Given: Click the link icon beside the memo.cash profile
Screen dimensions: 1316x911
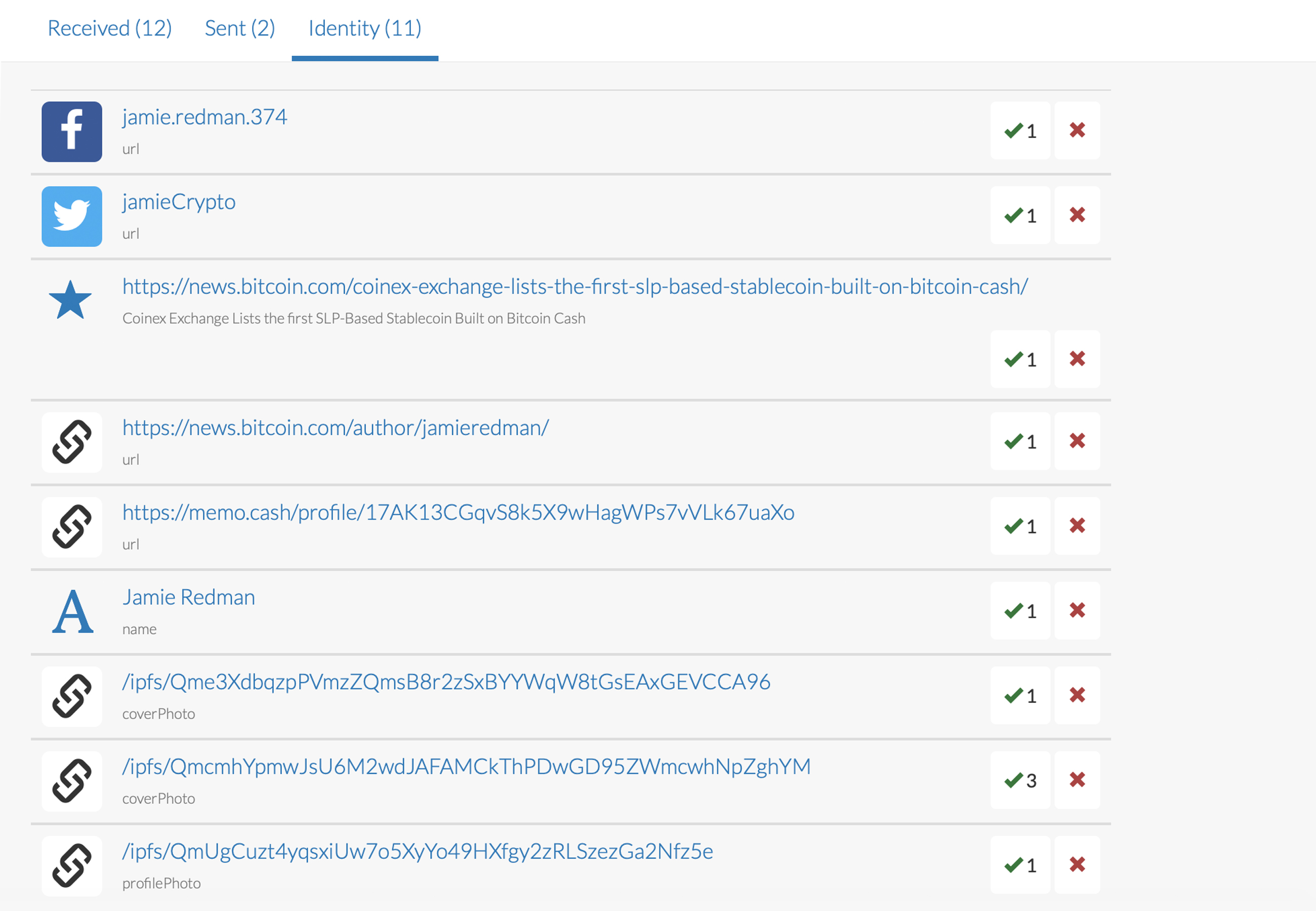Looking at the screenshot, I should click(x=72, y=527).
